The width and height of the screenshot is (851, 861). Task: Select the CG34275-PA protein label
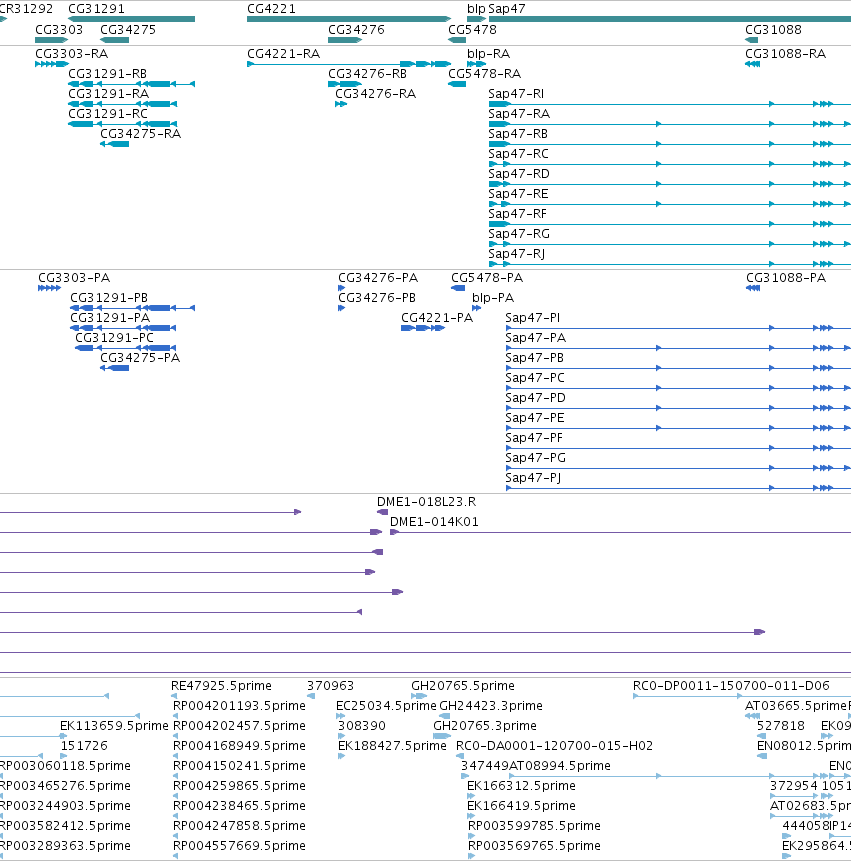click(139, 358)
